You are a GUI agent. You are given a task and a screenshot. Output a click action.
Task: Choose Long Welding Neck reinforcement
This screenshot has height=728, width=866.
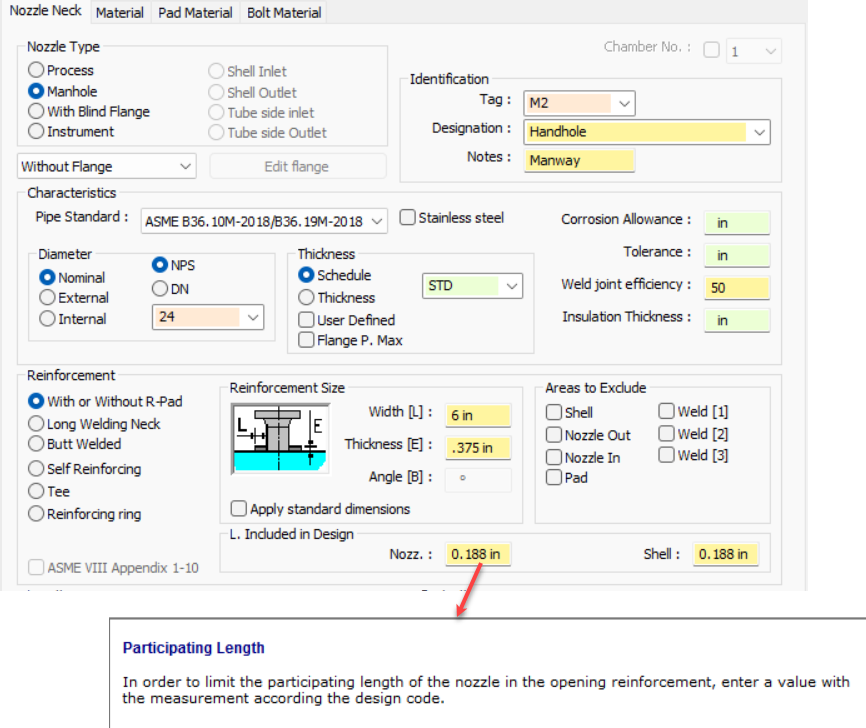(x=94, y=424)
